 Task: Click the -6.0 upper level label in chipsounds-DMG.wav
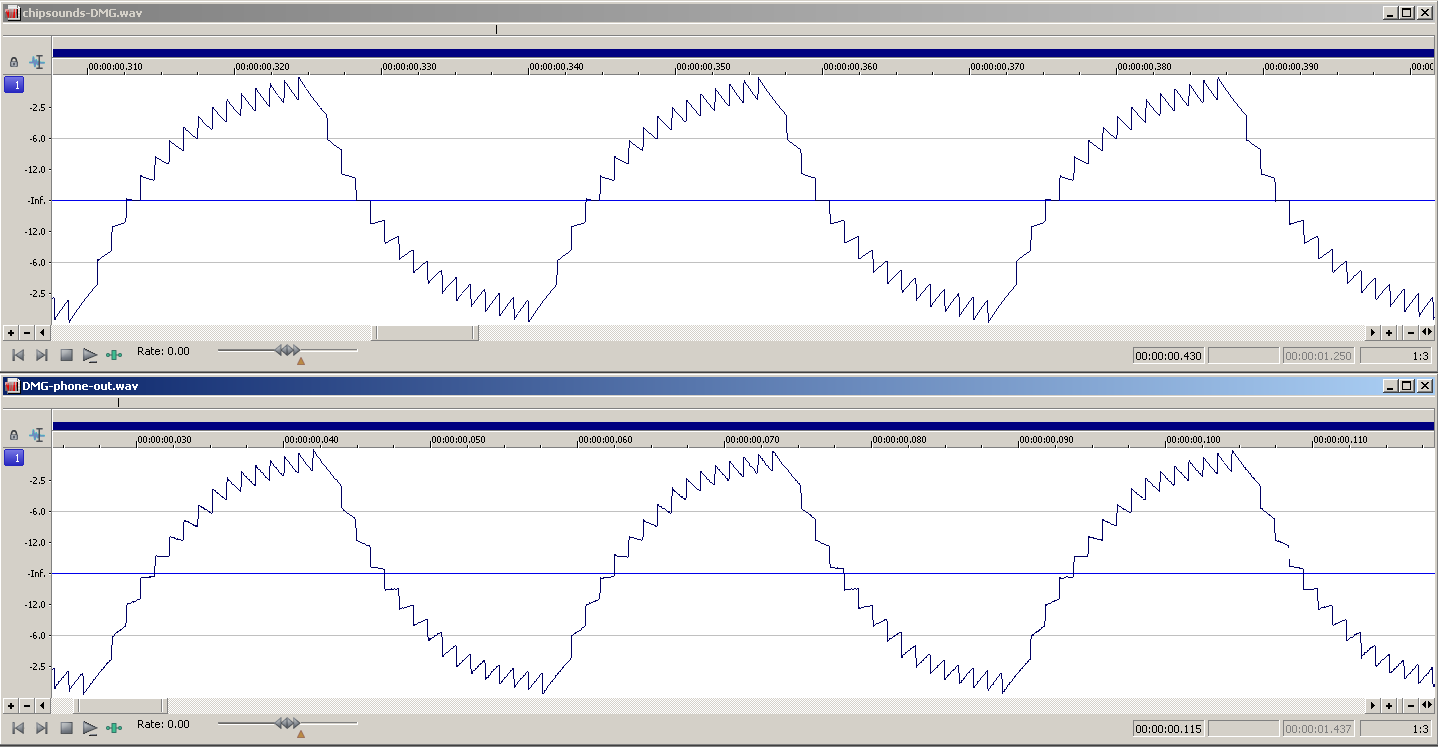[x=38, y=139]
